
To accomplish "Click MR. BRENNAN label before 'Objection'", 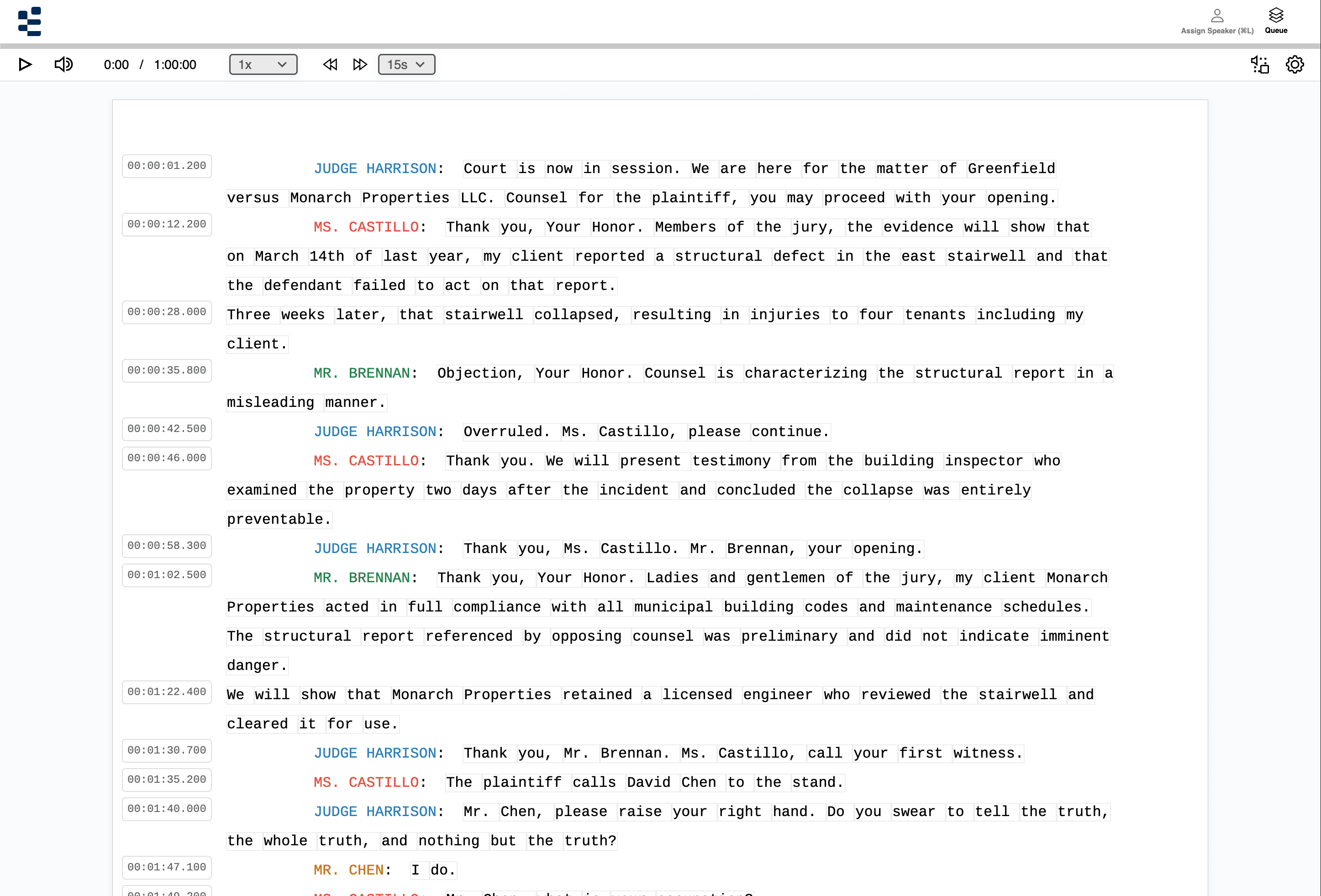I will coord(362,374).
